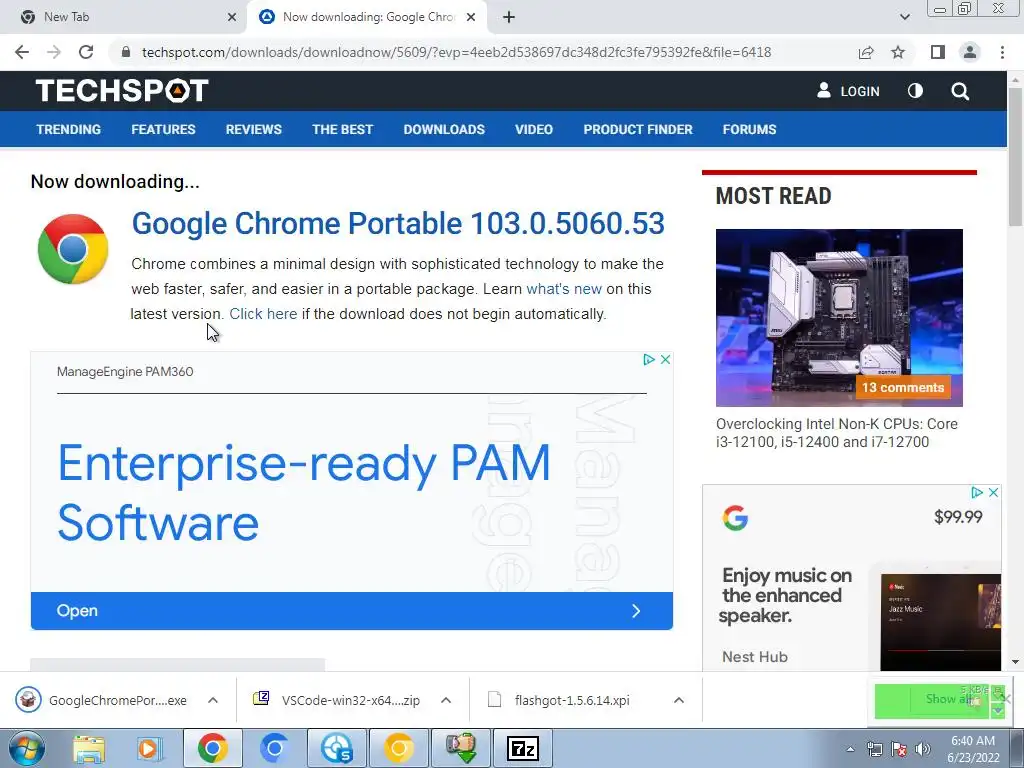
Task: Toggle dark mode contrast icon
Action: click(x=915, y=91)
